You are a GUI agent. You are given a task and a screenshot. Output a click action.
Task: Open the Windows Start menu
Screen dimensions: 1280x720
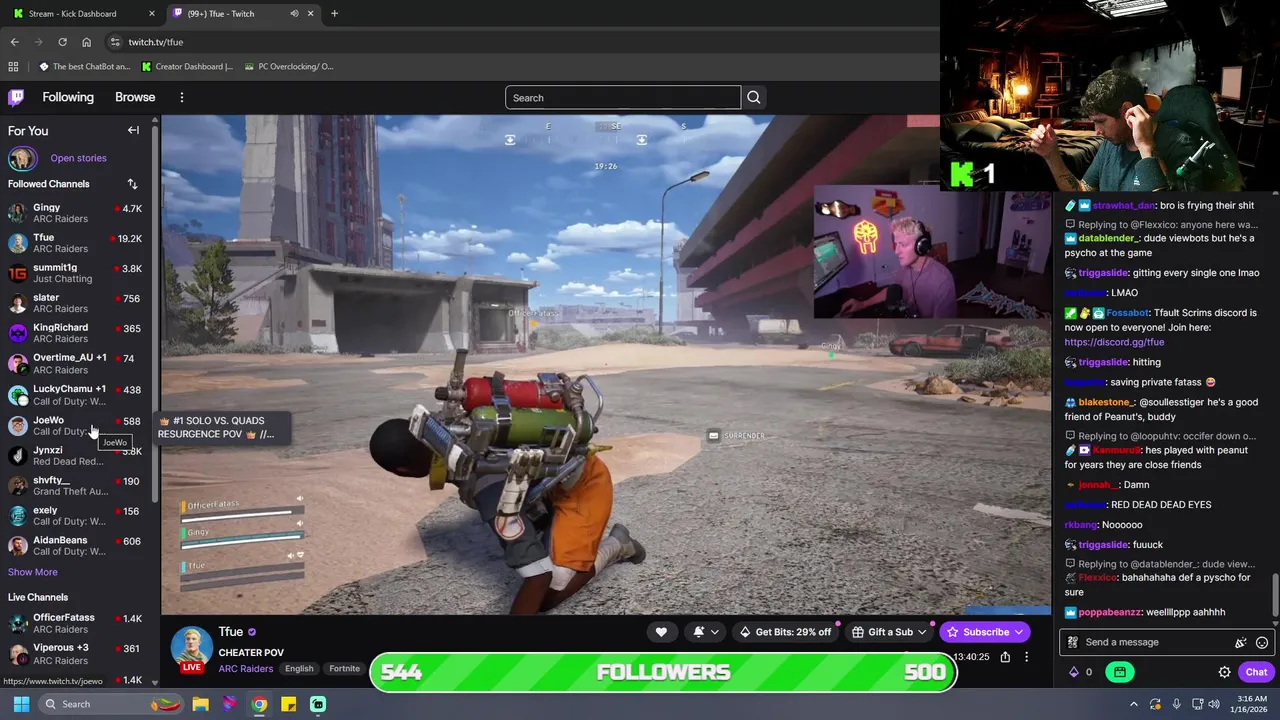click(21, 704)
